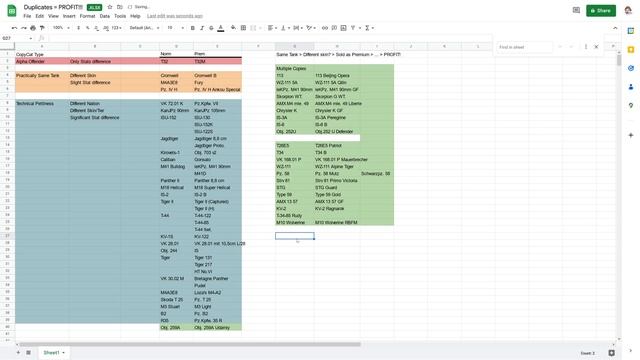Open the Keep notes side panel
This screenshot has height=360, width=640.
[631, 49]
